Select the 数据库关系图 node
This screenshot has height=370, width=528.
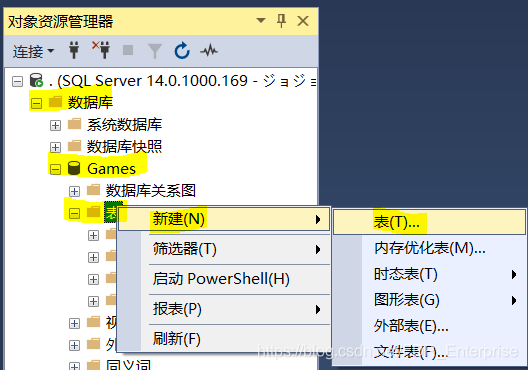[x=151, y=191]
